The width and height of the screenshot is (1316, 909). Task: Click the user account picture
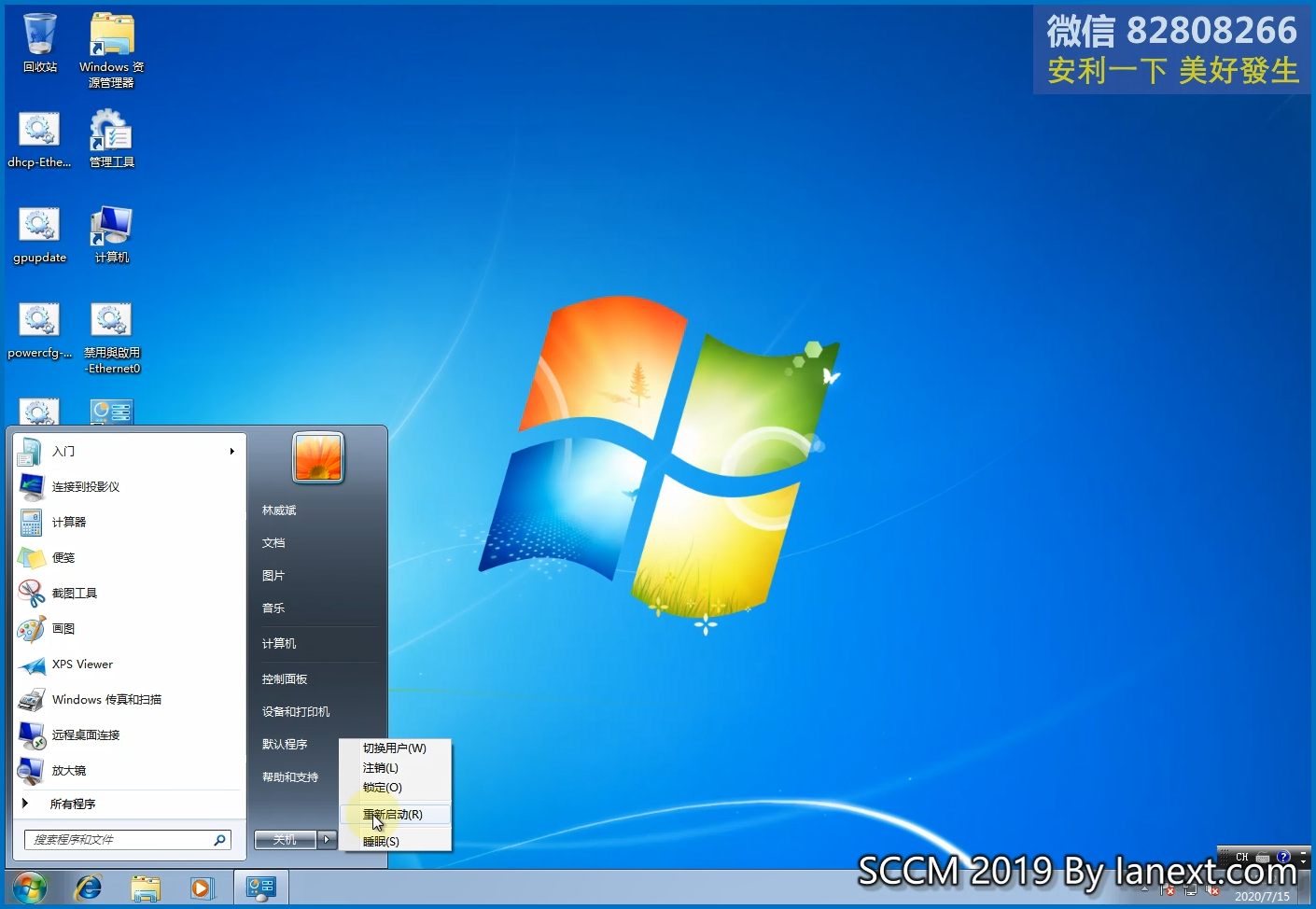coord(318,457)
